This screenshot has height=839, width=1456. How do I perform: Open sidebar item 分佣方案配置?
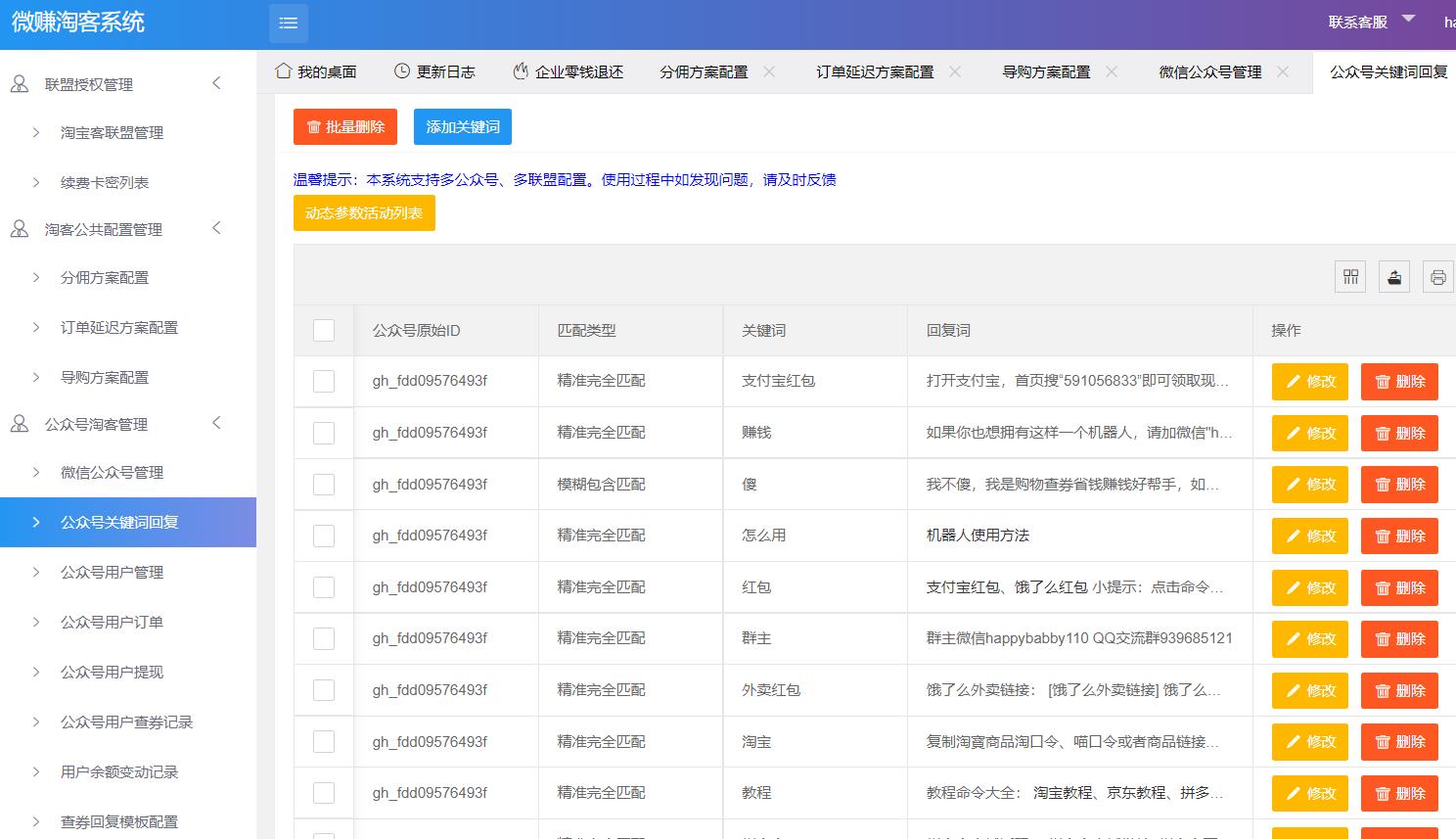click(x=105, y=277)
